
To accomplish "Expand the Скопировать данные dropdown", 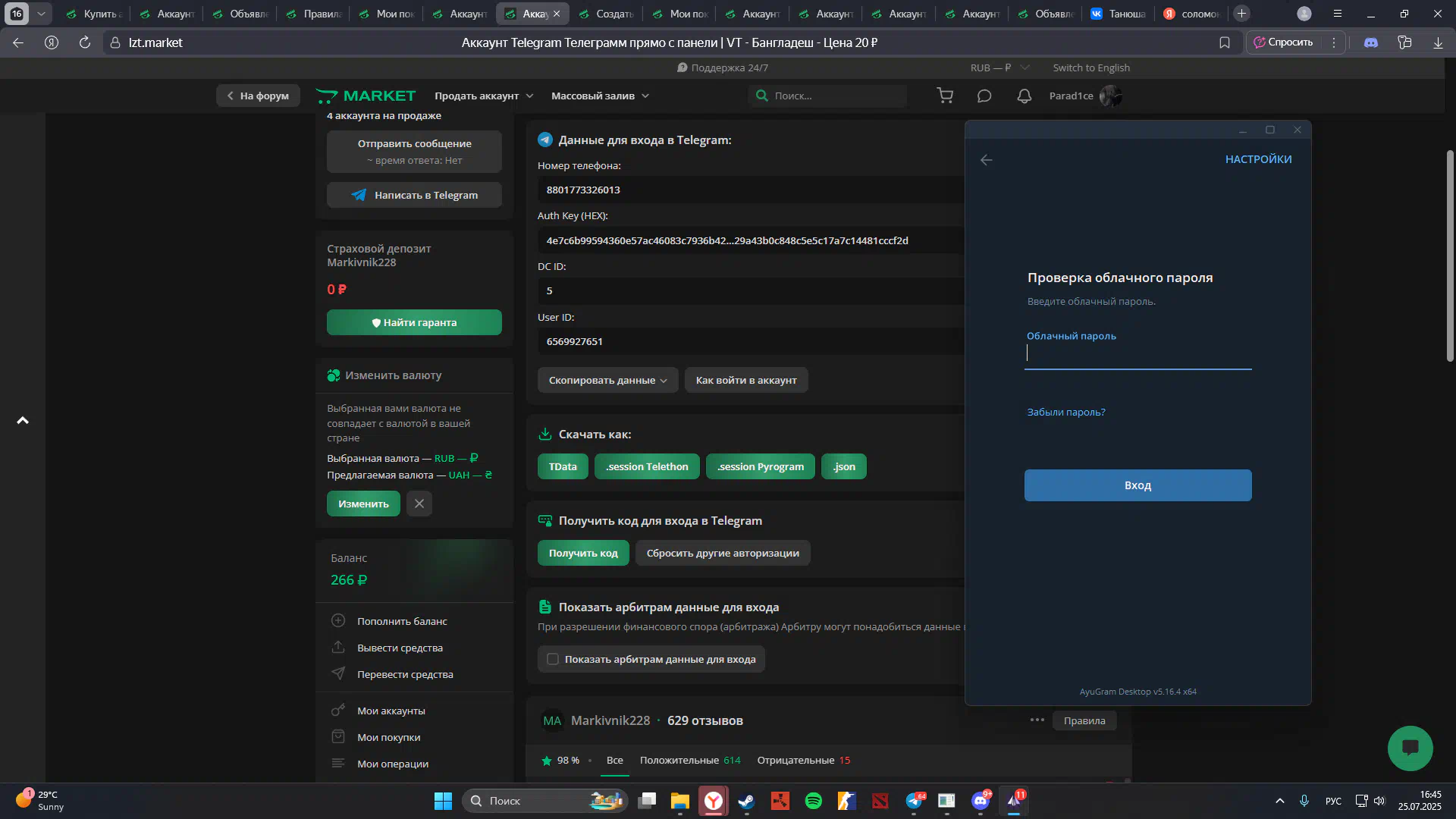I will click(x=607, y=380).
